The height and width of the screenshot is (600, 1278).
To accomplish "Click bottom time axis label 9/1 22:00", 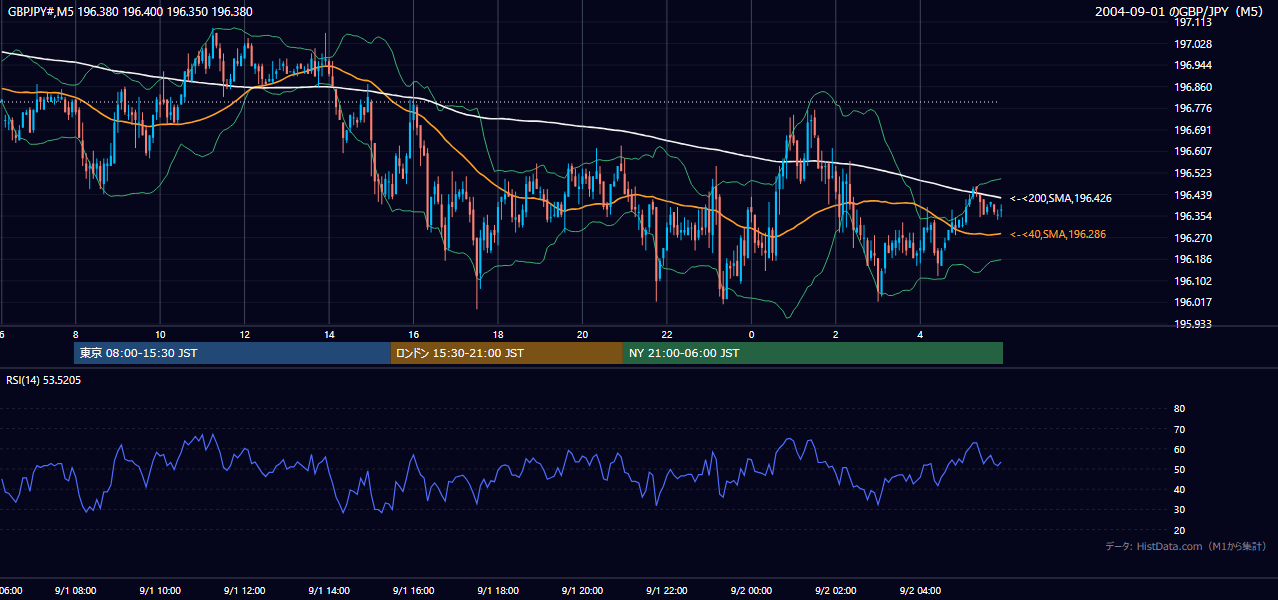I will coord(666,591).
